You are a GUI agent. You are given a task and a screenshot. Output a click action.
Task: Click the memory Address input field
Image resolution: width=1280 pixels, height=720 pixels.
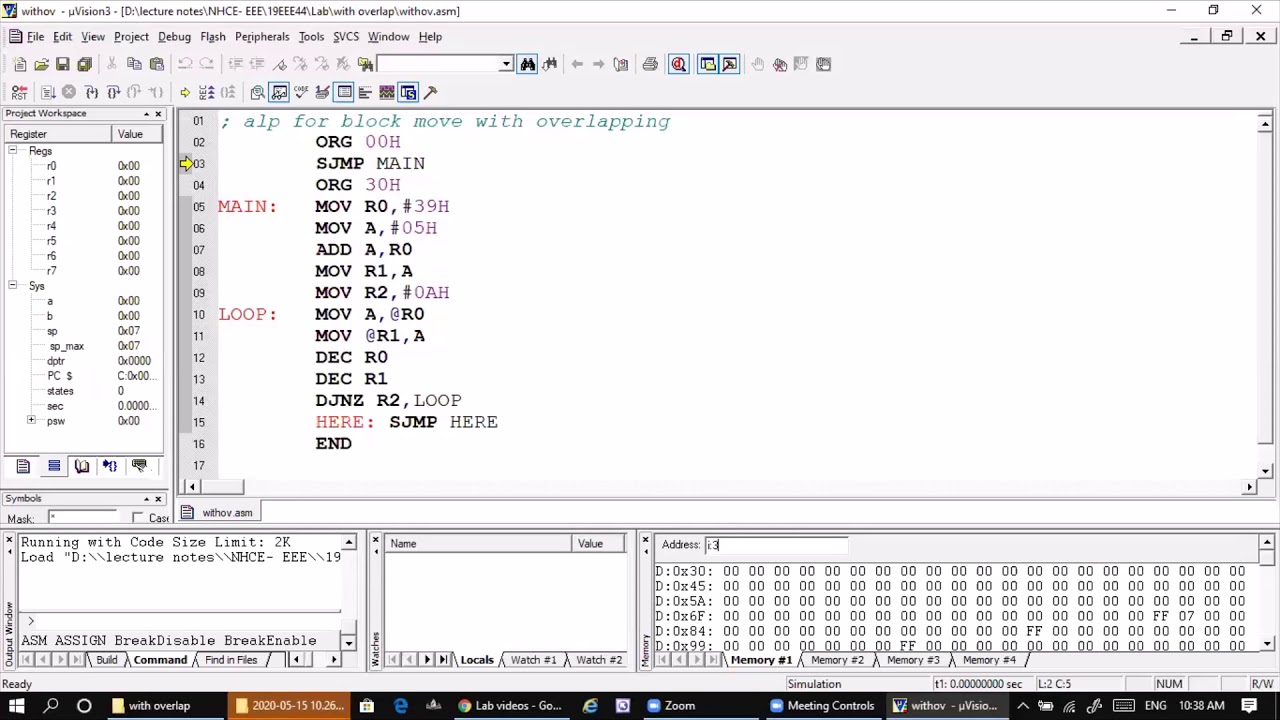pos(776,545)
